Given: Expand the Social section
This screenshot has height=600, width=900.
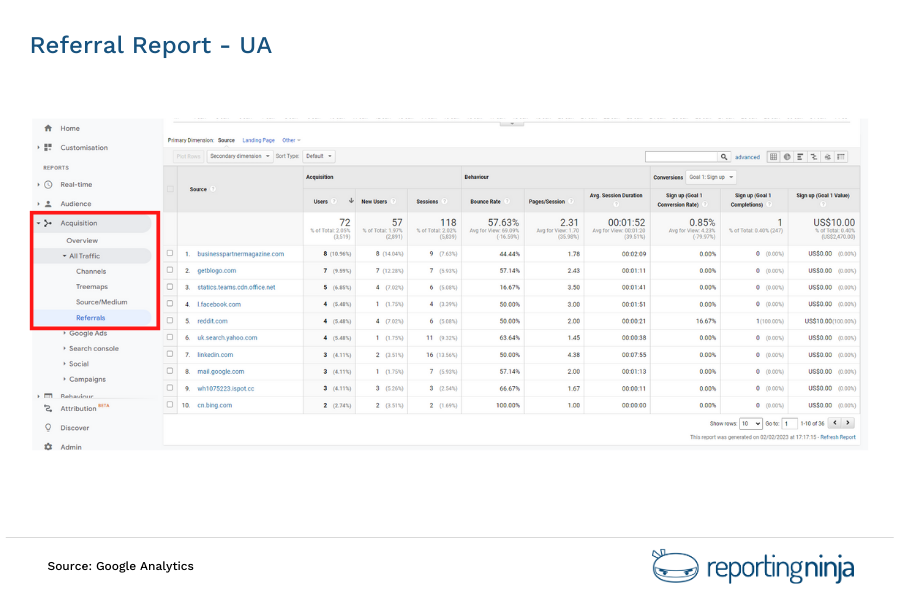Looking at the screenshot, I should tap(64, 364).
